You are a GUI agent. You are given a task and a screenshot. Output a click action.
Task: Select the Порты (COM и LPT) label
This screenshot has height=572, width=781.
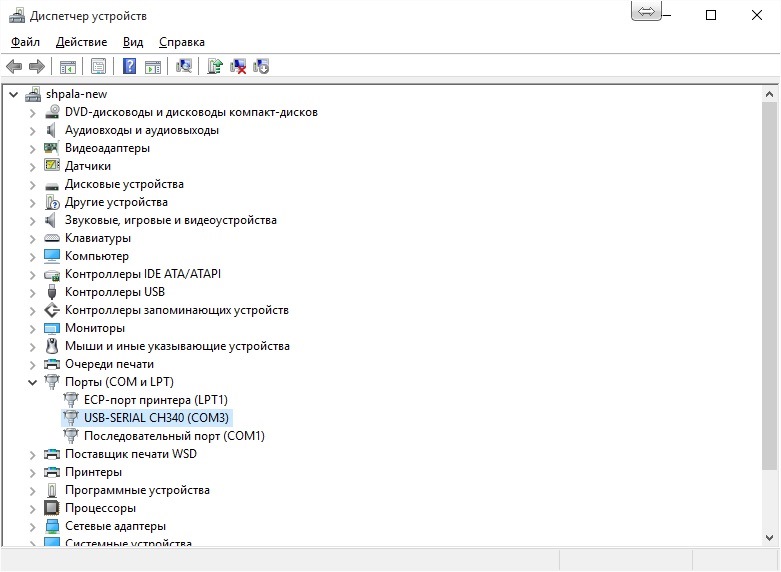(120, 382)
